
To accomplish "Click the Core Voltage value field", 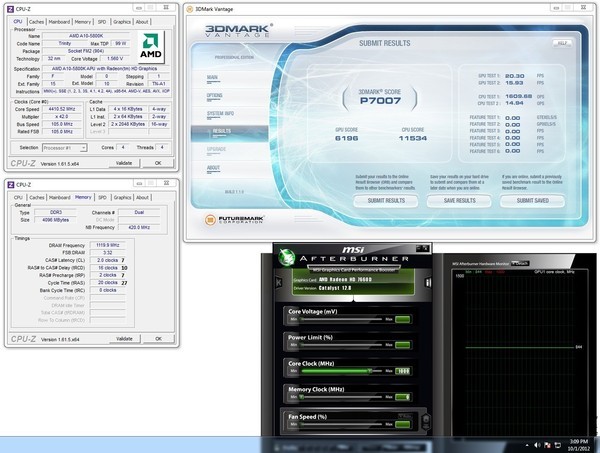I will click(x=403, y=319).
